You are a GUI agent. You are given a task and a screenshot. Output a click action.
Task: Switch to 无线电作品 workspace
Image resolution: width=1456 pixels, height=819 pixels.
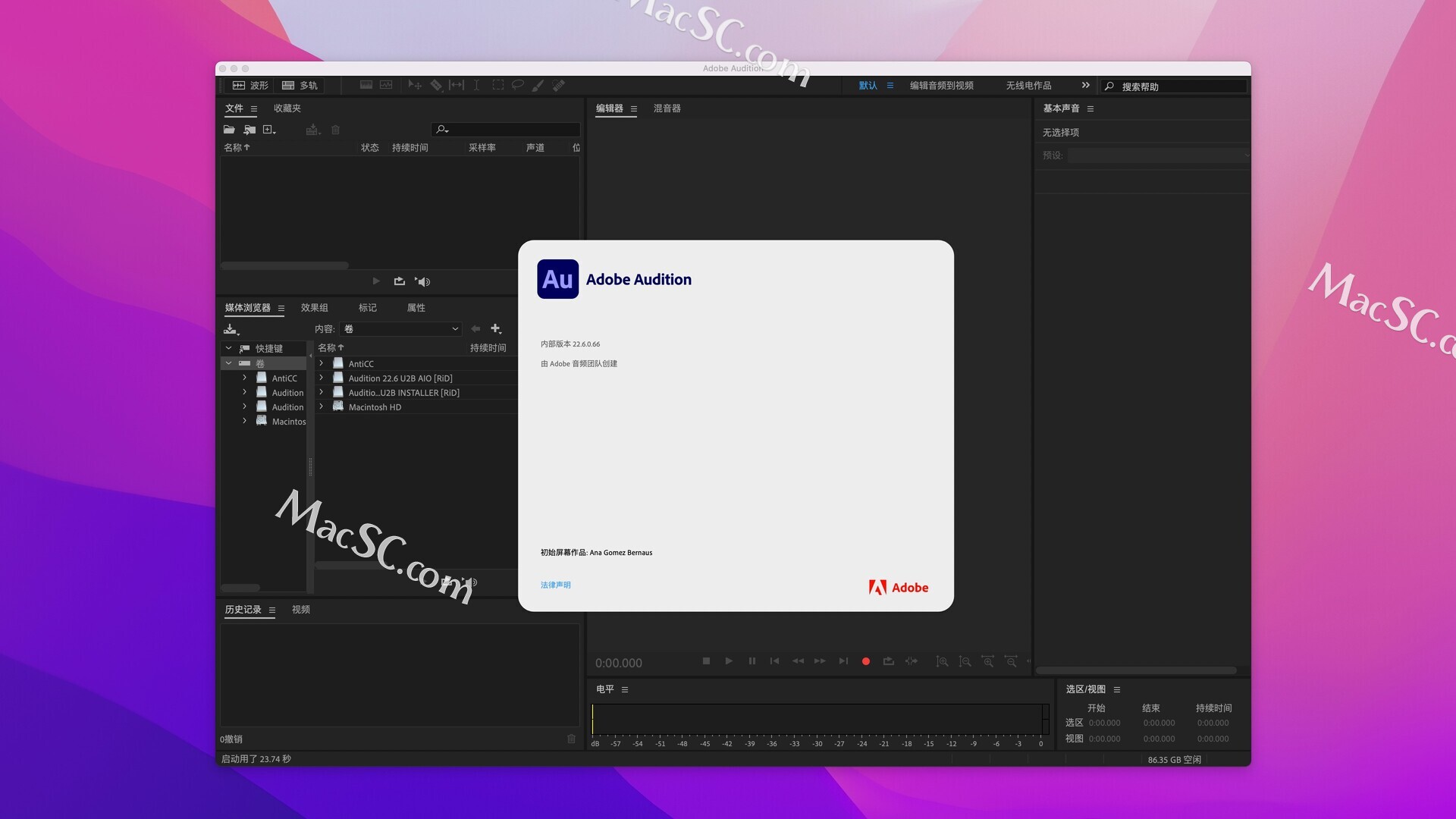click(x=1028, y=86)
